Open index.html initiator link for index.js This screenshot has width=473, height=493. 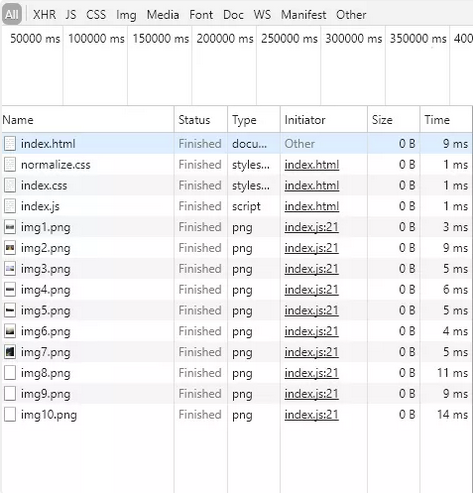(x=312, y=206)
